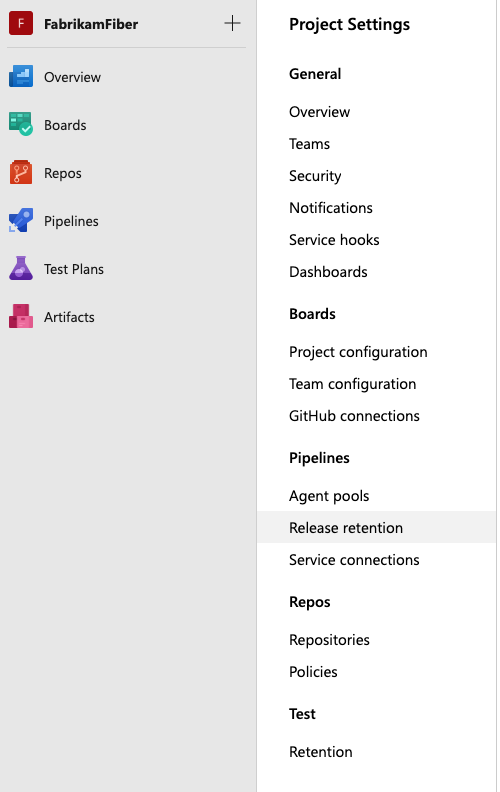
Task: Go to Notifications settings
Action: (331, 208)
